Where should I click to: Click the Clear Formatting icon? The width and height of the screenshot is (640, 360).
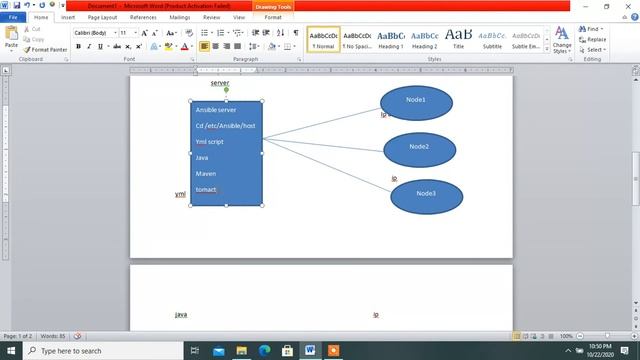tap(189, 33)
